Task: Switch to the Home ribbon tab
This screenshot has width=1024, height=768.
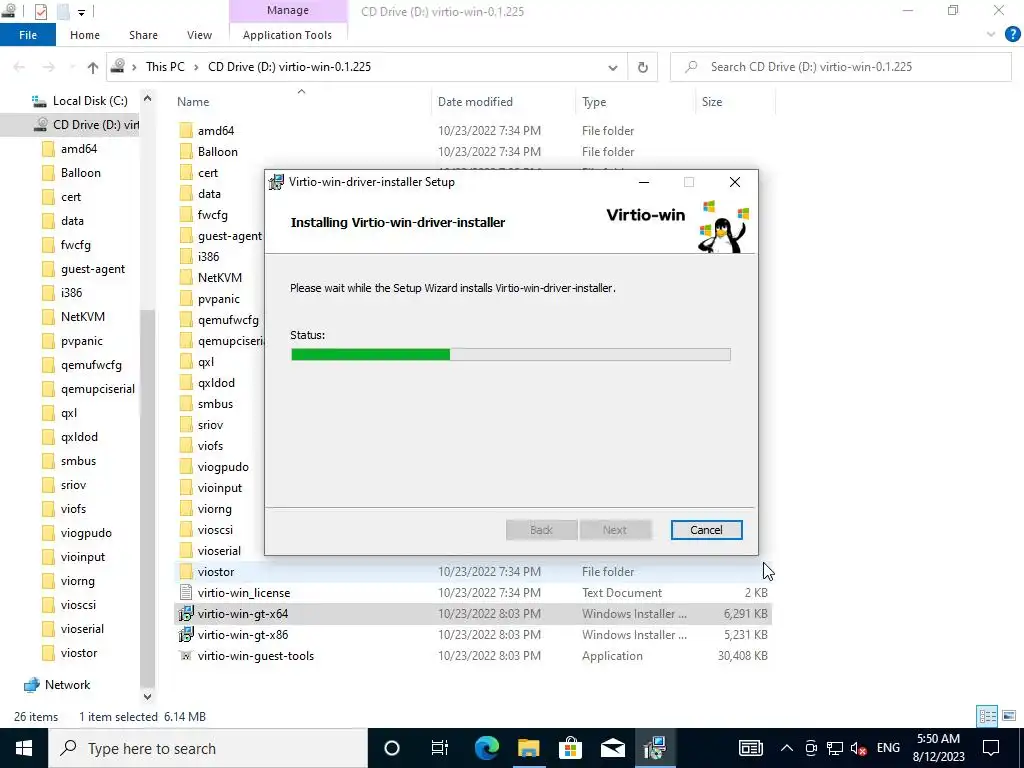Action: 85,35
